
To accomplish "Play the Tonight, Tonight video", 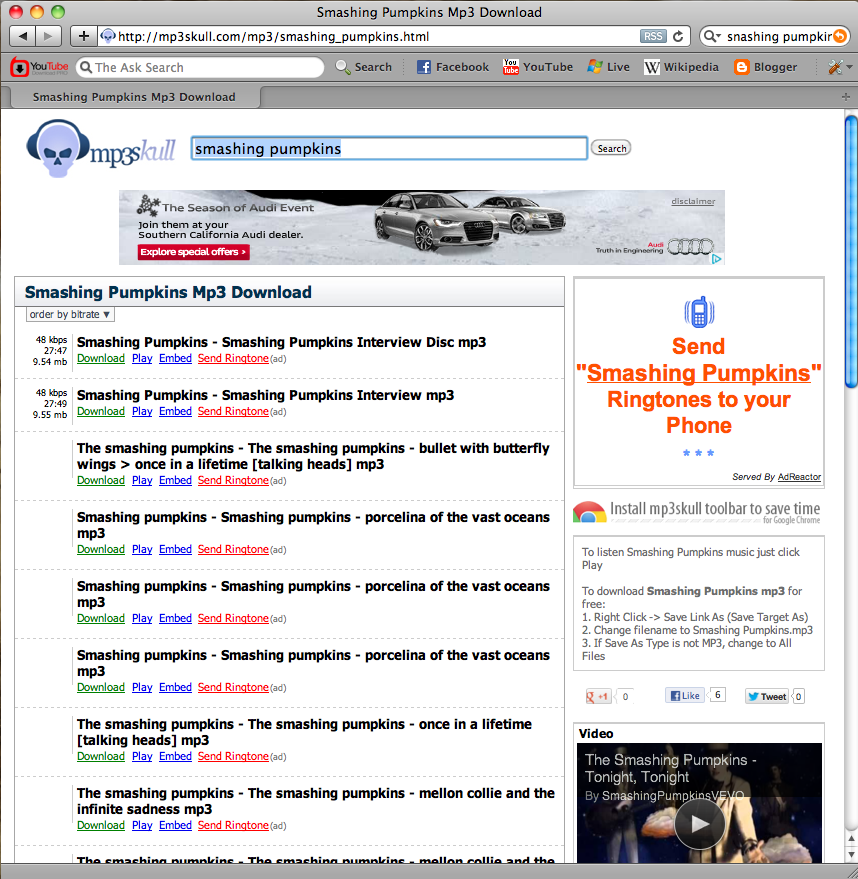I will pos(699,824).
